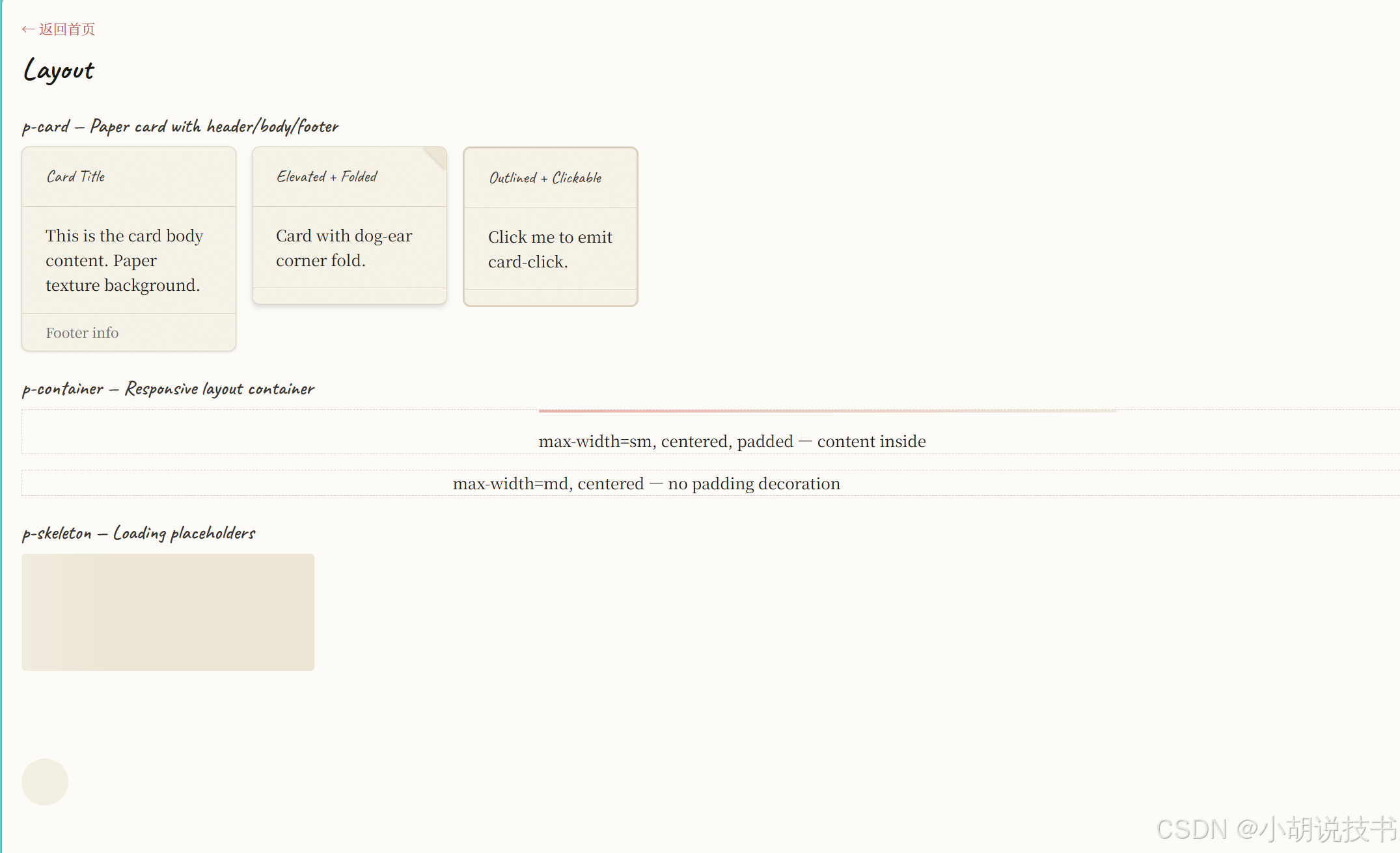Screen dimensions: 1400x853
Task: Click the Outlined + Clickable card header
Action: pyautogui.click(x=545, y=178)
